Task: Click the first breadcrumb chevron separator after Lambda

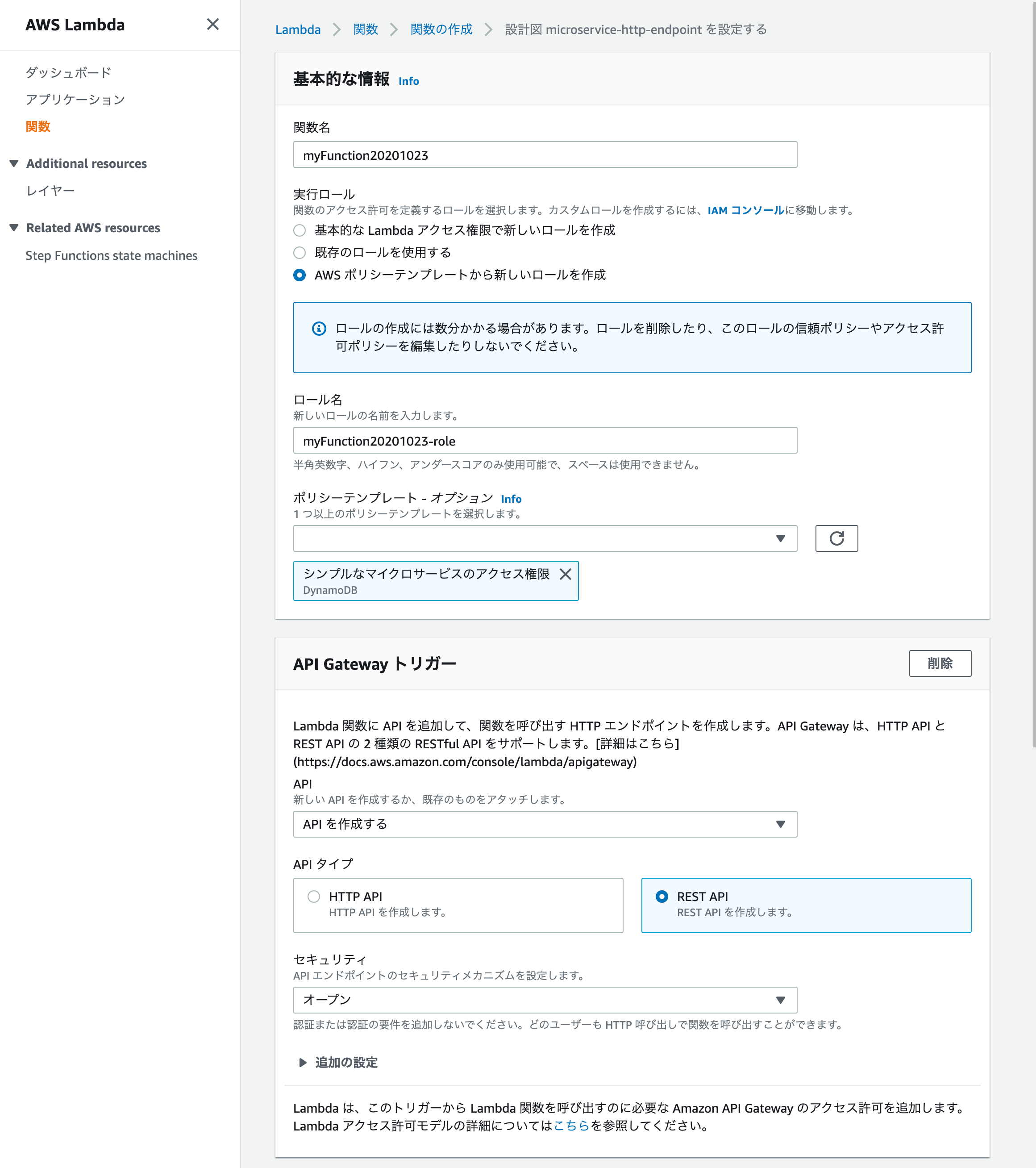Action: tap(337, 29)
